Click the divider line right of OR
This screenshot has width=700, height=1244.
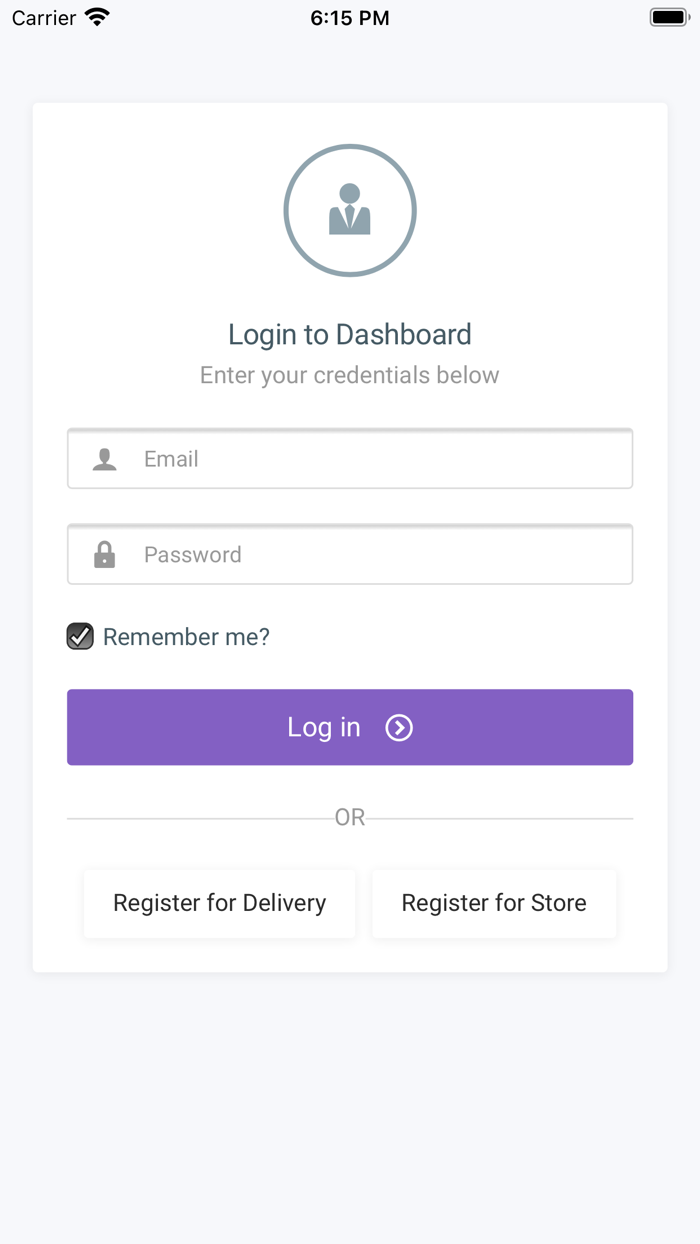(x=500, y=819)
